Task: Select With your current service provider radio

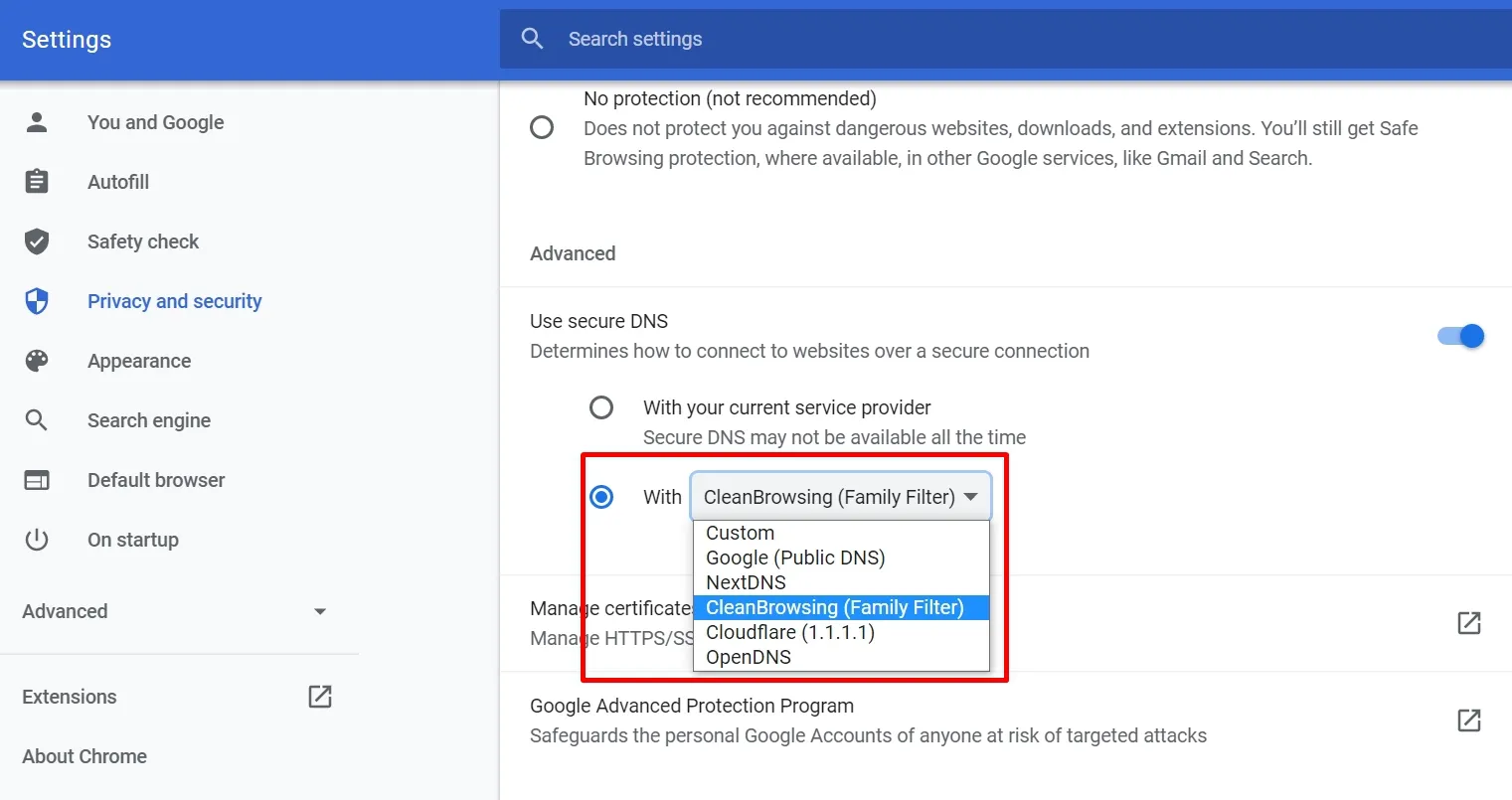Action: tap(601, 407)
